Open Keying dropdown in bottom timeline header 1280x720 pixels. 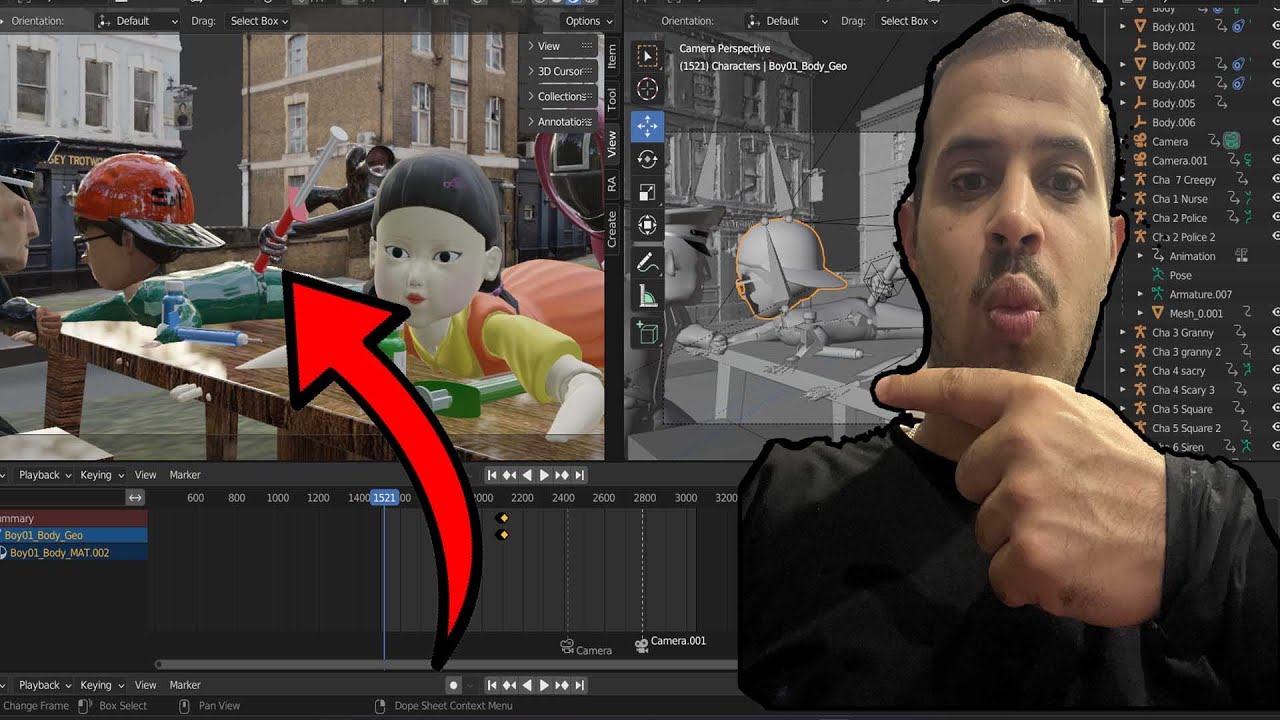[101, 685]
